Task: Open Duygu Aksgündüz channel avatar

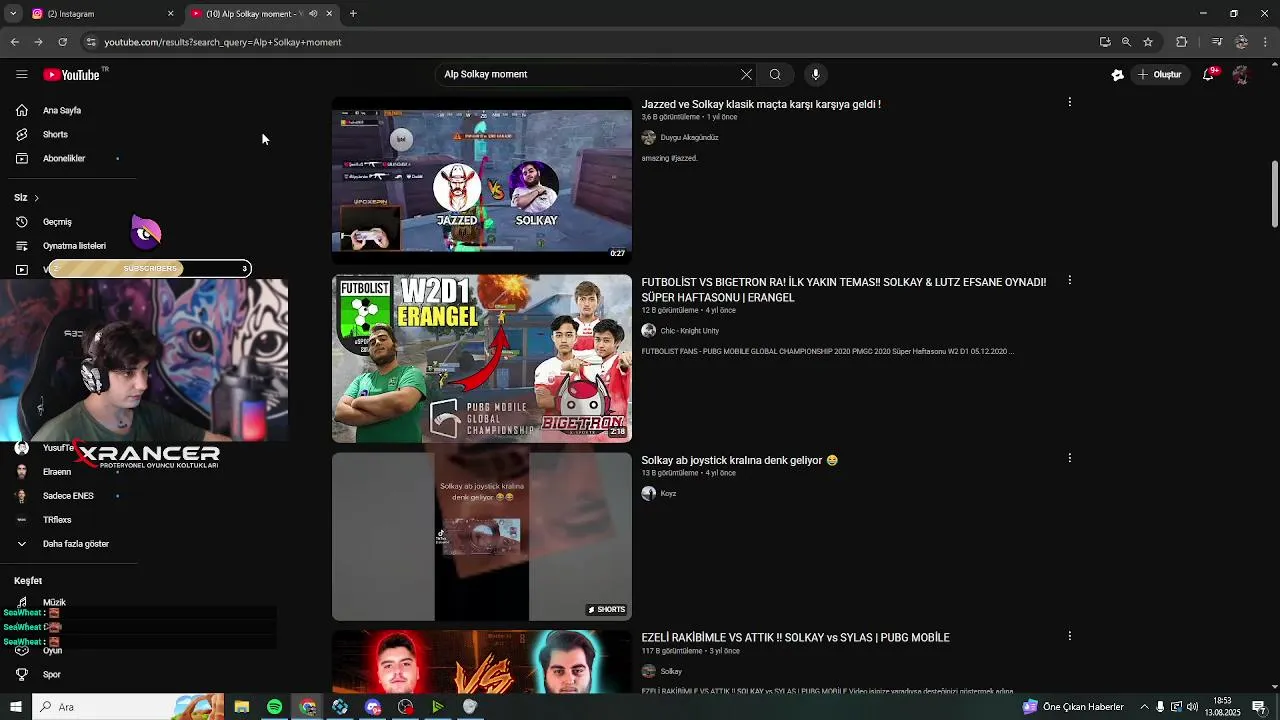Action: 649,137
